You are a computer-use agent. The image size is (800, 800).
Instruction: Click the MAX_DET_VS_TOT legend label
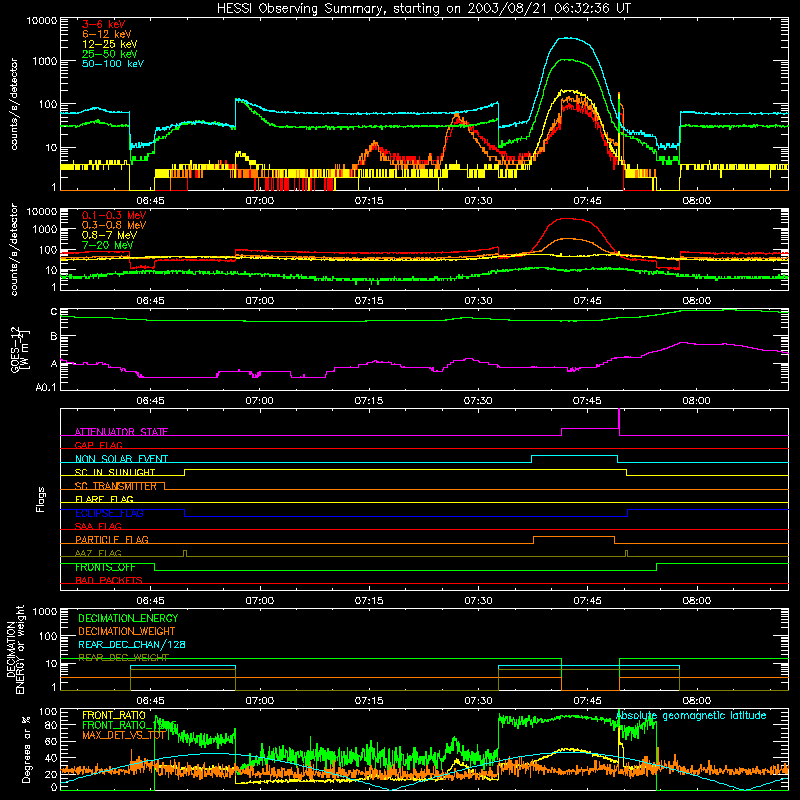(124, 735)
